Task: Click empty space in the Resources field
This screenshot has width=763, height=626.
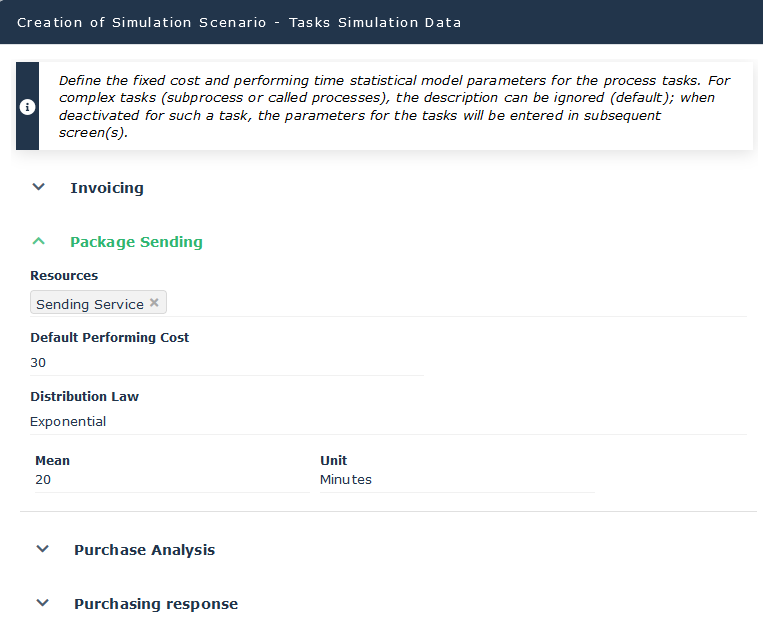Action: click(x=450, y=303)
